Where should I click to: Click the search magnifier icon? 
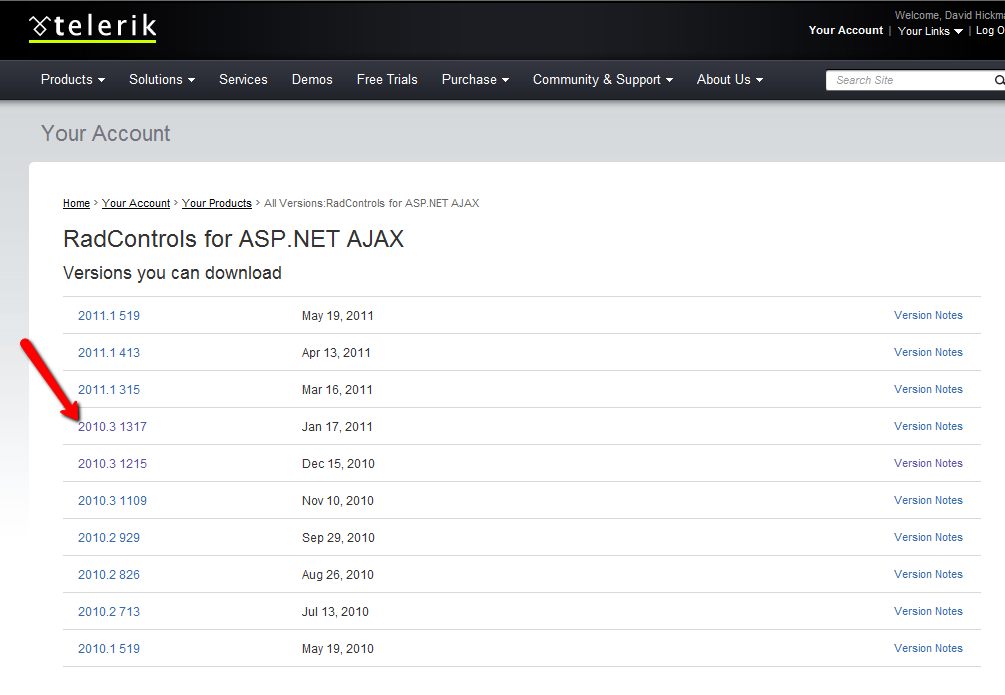pyautogui.click(x=999, y=80)
